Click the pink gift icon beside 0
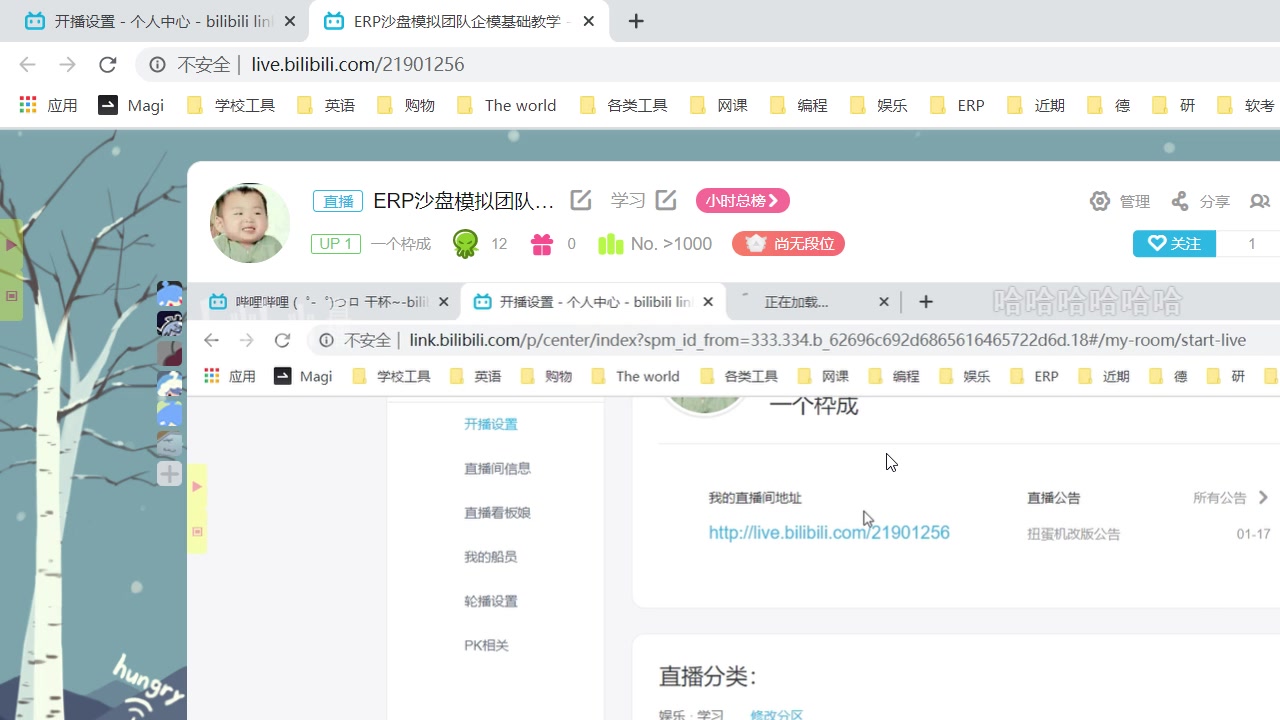 coord(542,243)
